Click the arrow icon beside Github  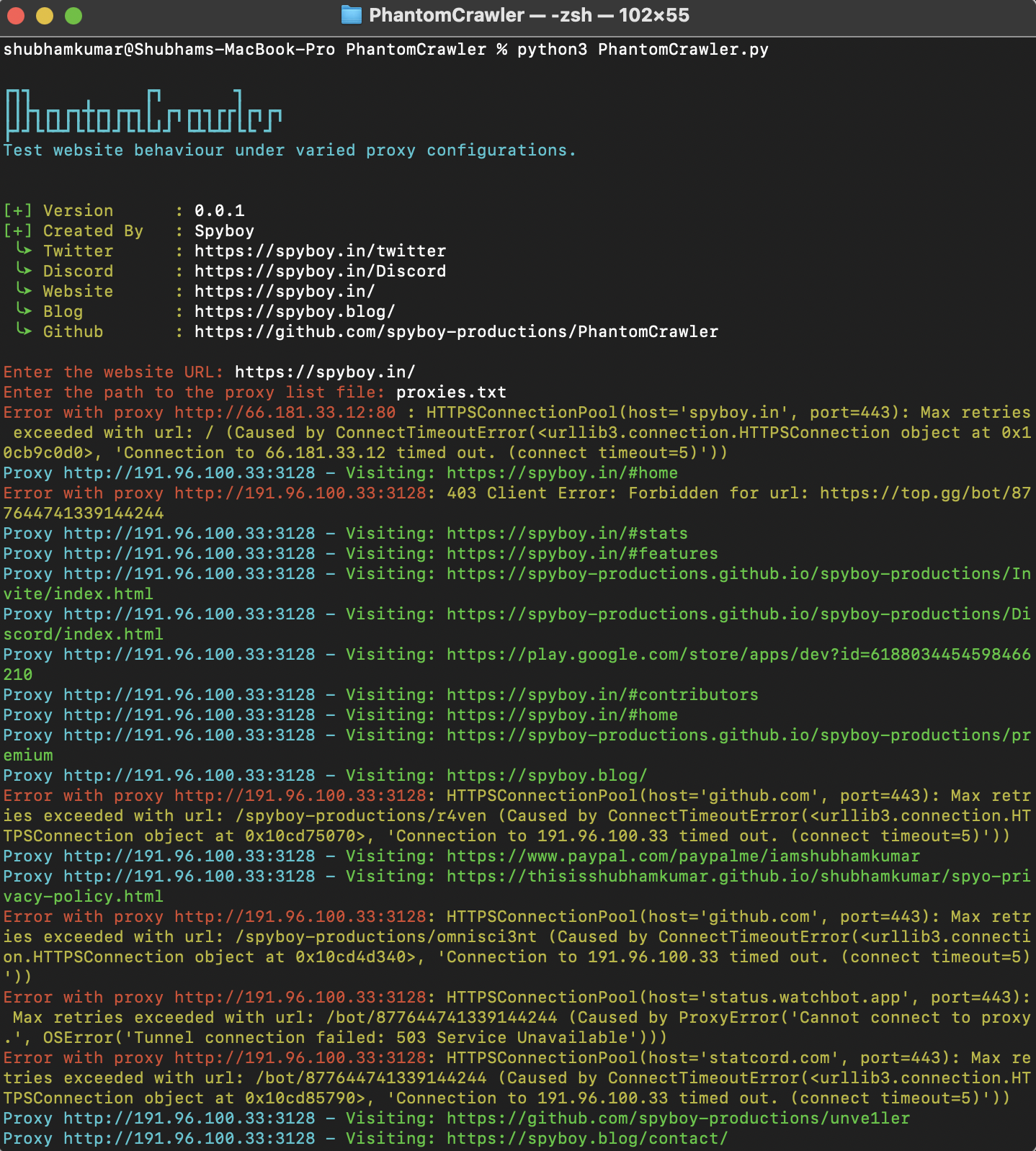(24, 331)
